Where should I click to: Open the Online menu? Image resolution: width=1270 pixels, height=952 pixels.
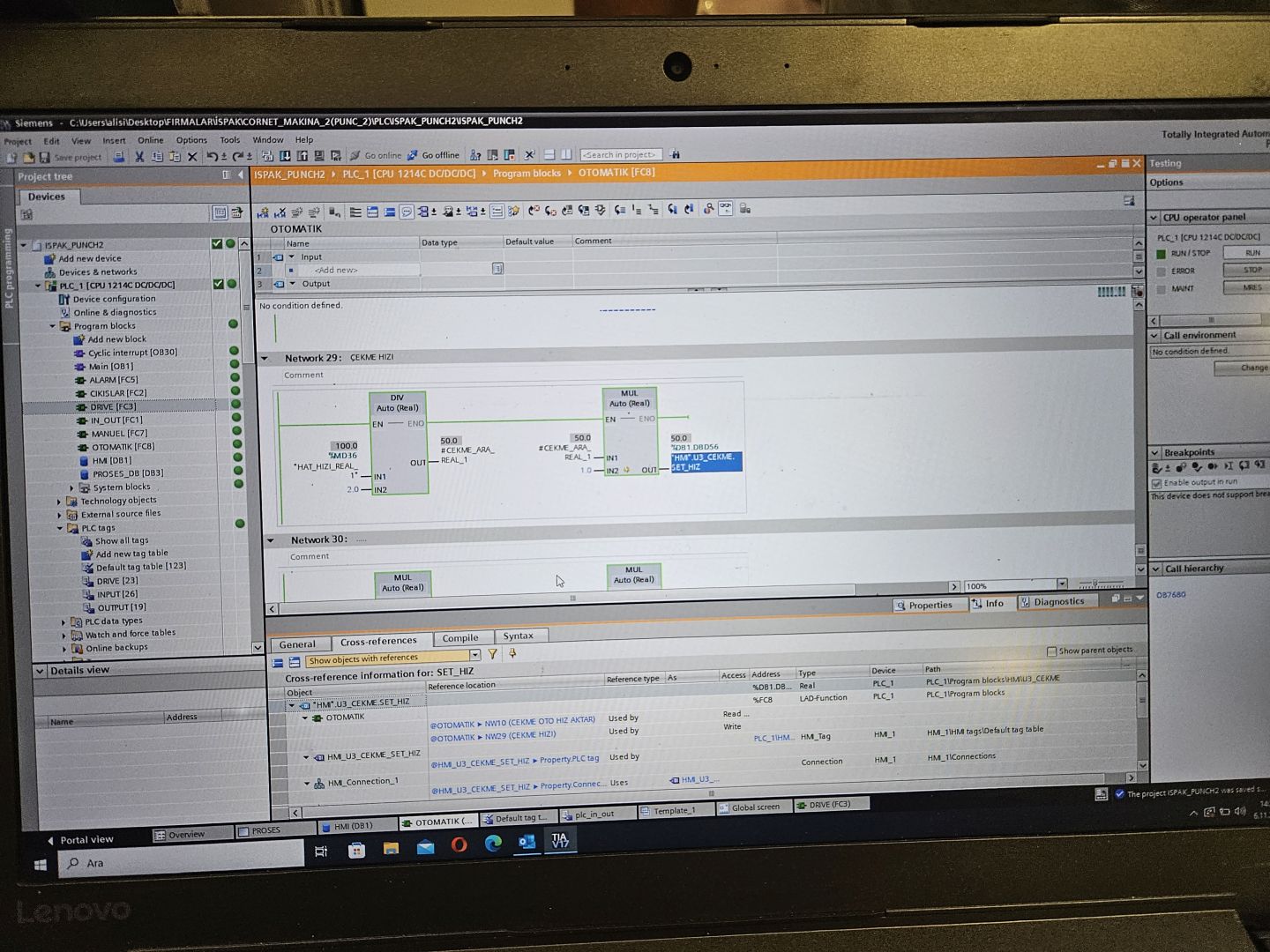(150, 140)
